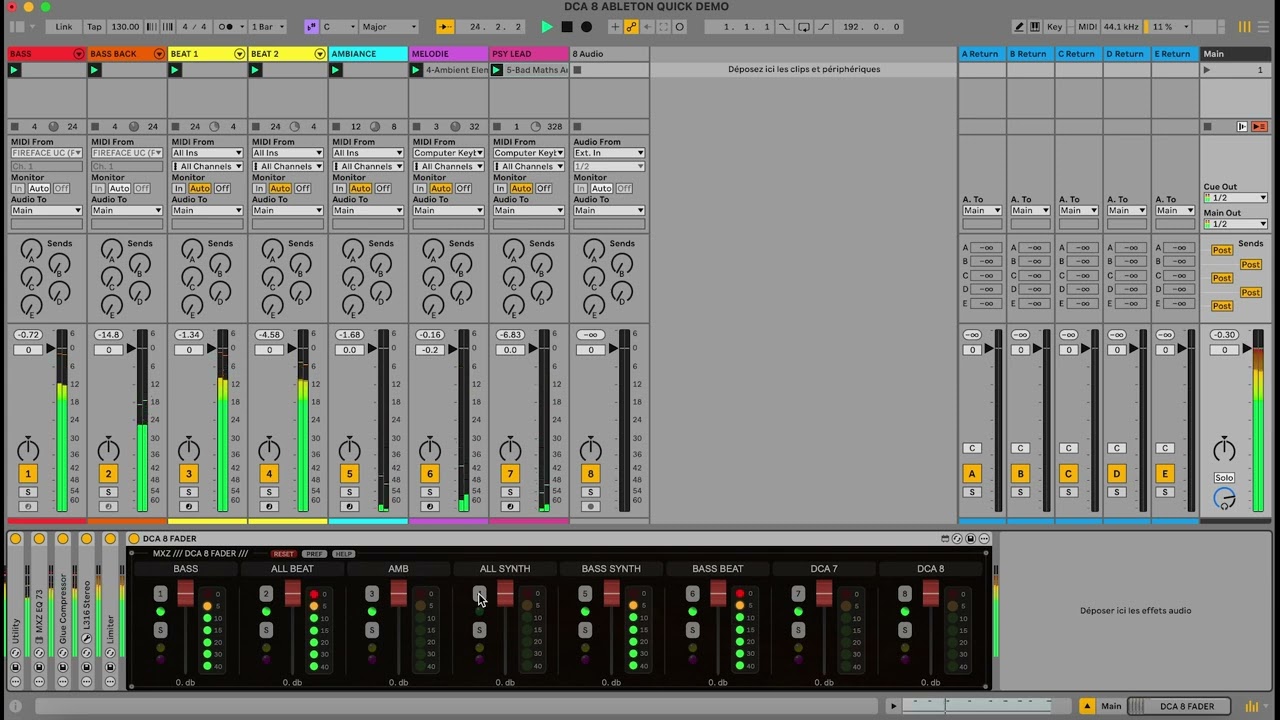Open the Major scale dropdown
This screenshot has width=1280, height=720.
389,27
